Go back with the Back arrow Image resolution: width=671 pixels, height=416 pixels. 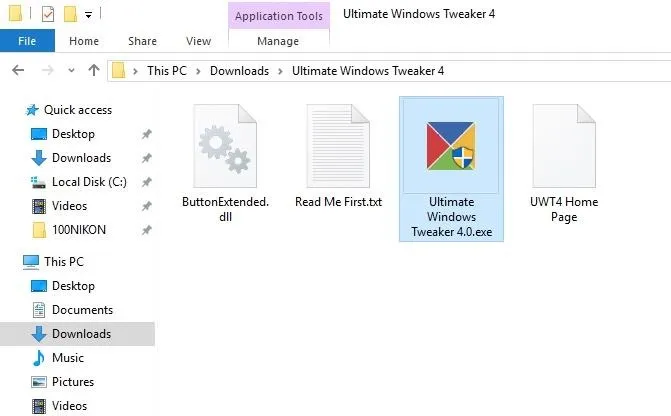click(18, 70)
